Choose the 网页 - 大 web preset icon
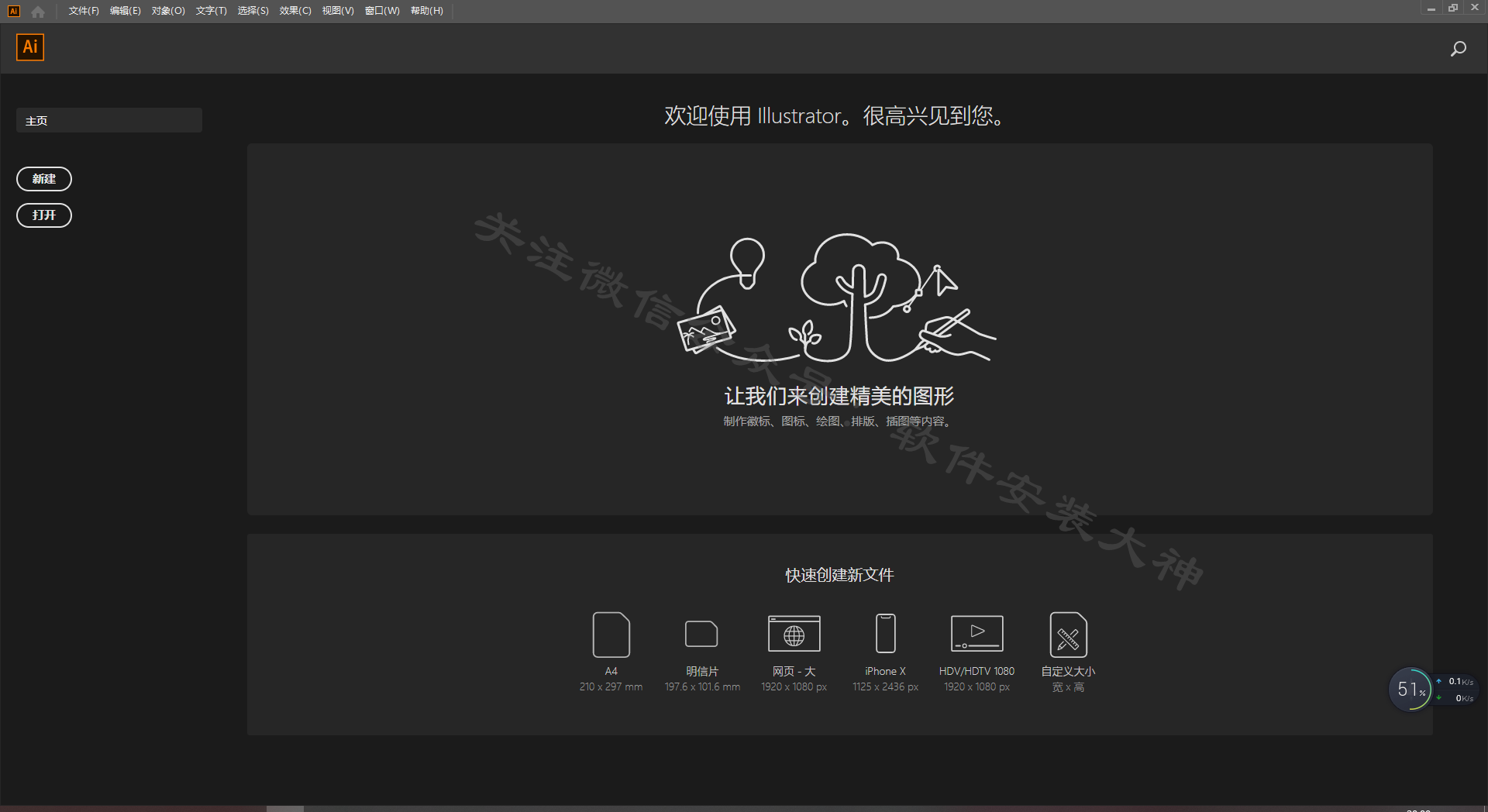The image size is (1488, 812). [794, 634]
